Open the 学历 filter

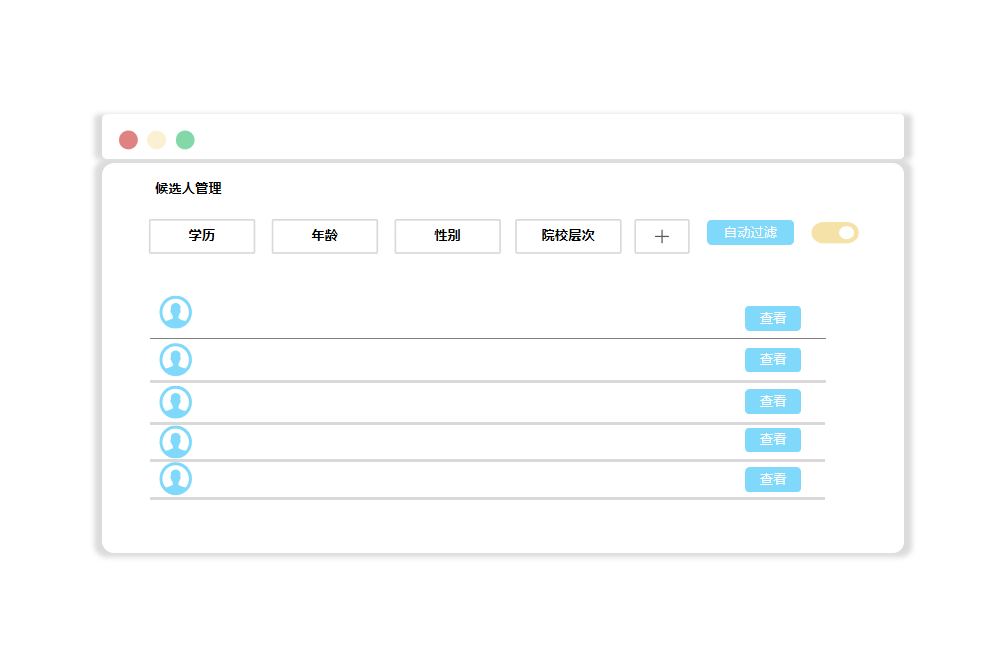click(202, 236)
